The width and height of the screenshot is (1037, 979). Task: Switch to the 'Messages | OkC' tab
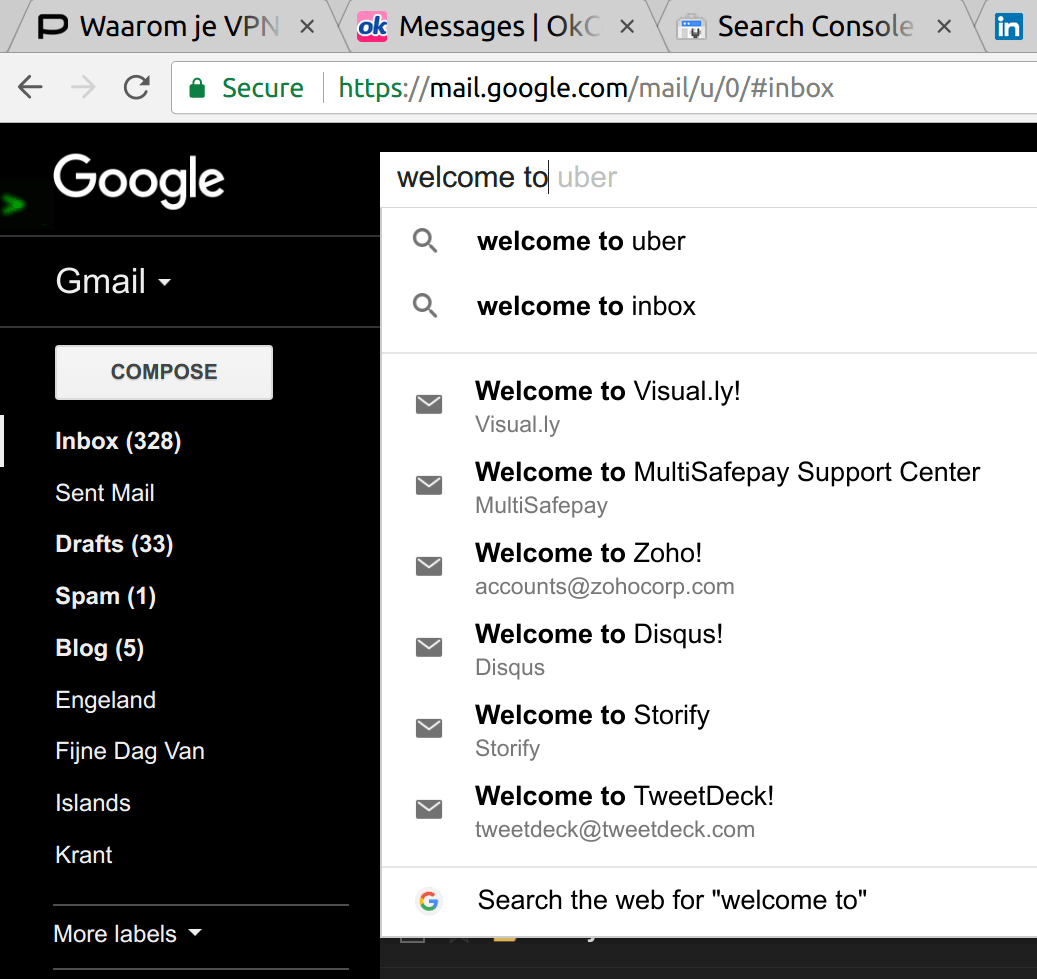tap(499, 27)
